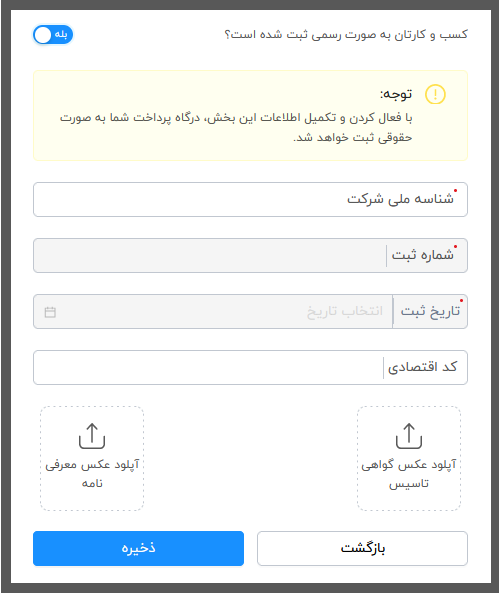Viewport: 499px width, 594px height.
Task: Open the calendar icon in تاریخ ثبت field
Action: coord(50,312)
